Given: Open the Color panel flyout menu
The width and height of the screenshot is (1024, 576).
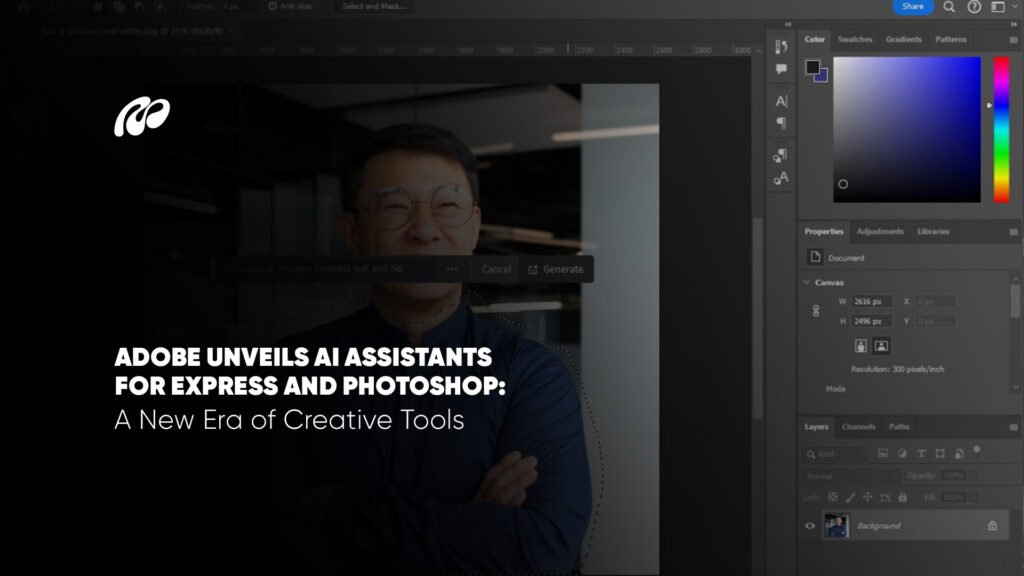Looking at the screenshot, I should click(1013, 39).
